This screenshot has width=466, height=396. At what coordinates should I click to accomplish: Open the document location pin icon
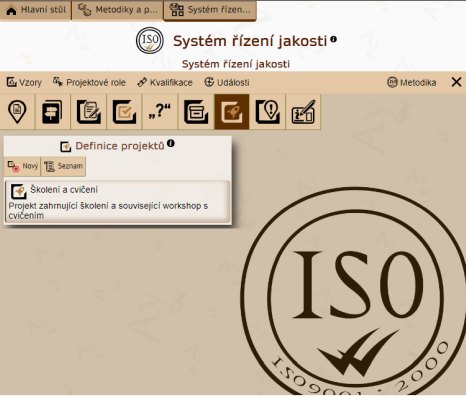tap(17, 112)
